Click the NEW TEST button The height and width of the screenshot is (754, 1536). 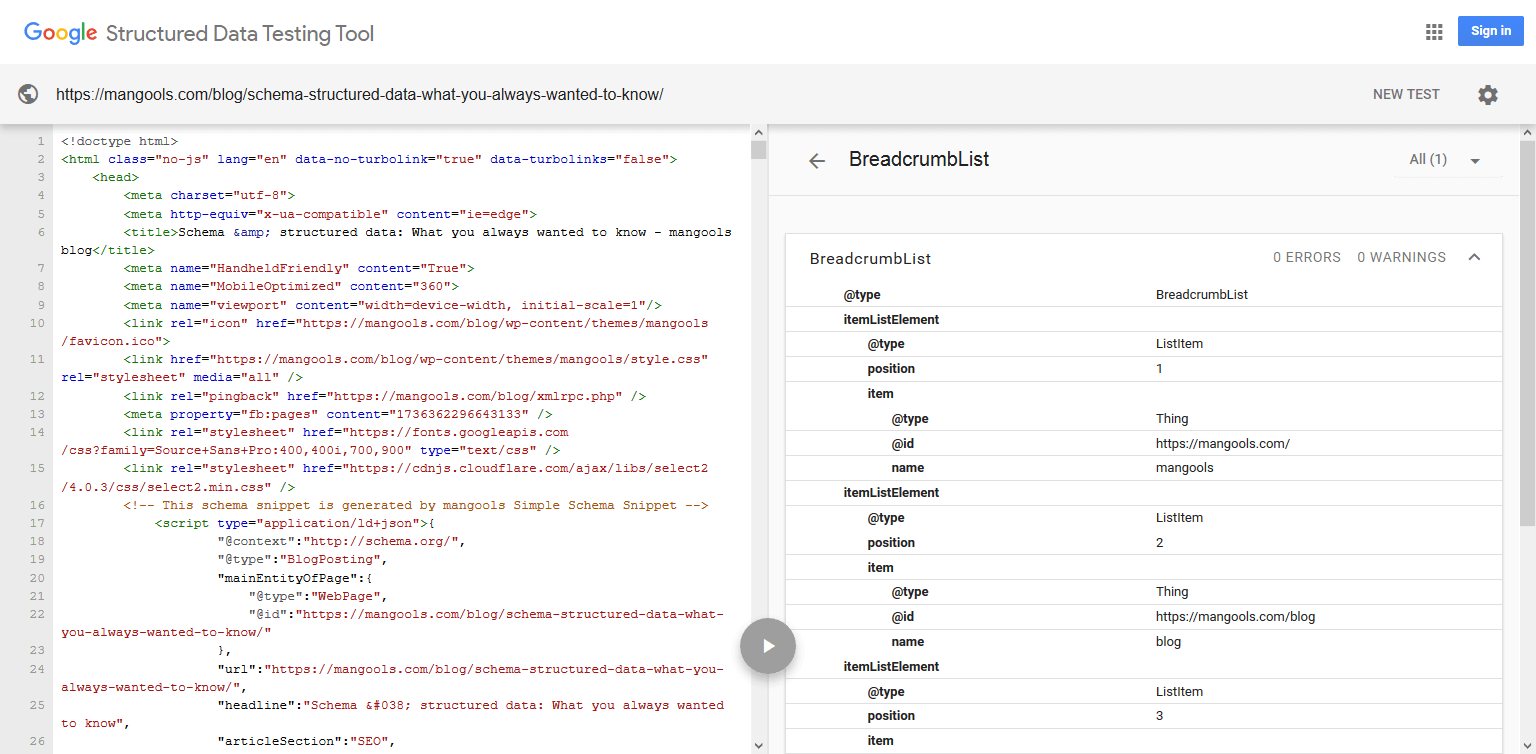click(x=1405, y=94)
